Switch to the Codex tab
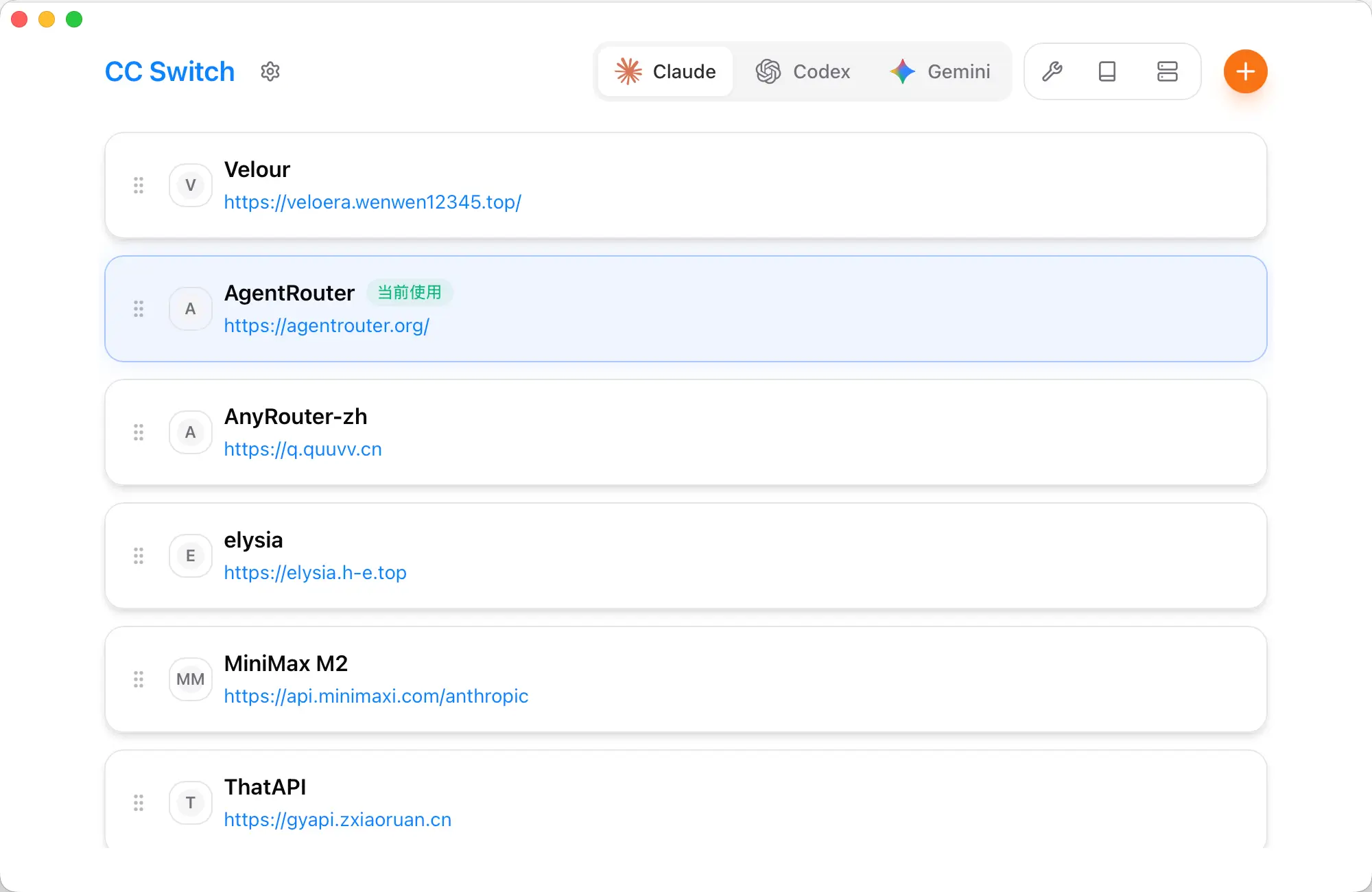Image resolution: width=1372 pixels, height=892 pixels. [803, 71]
